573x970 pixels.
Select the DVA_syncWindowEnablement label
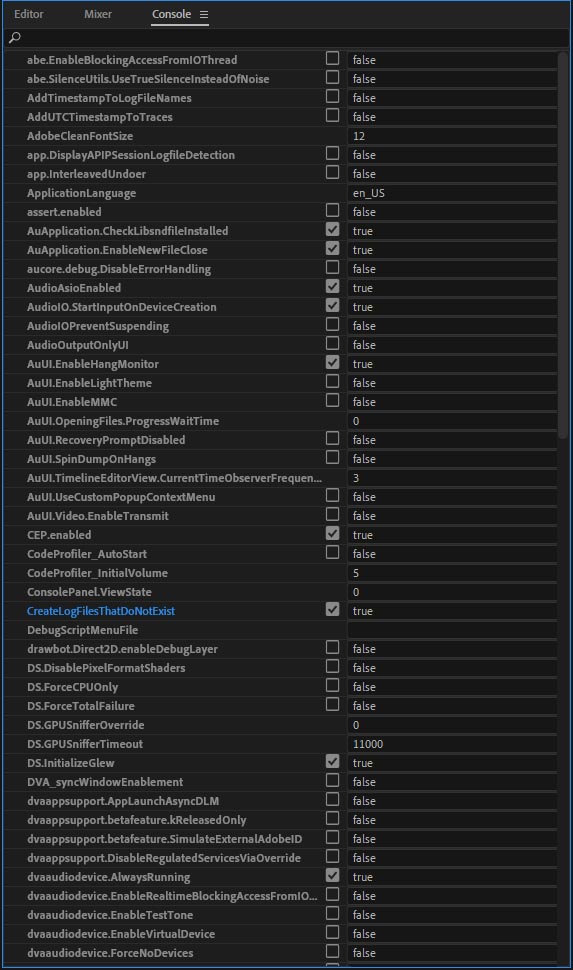(105, 782)
